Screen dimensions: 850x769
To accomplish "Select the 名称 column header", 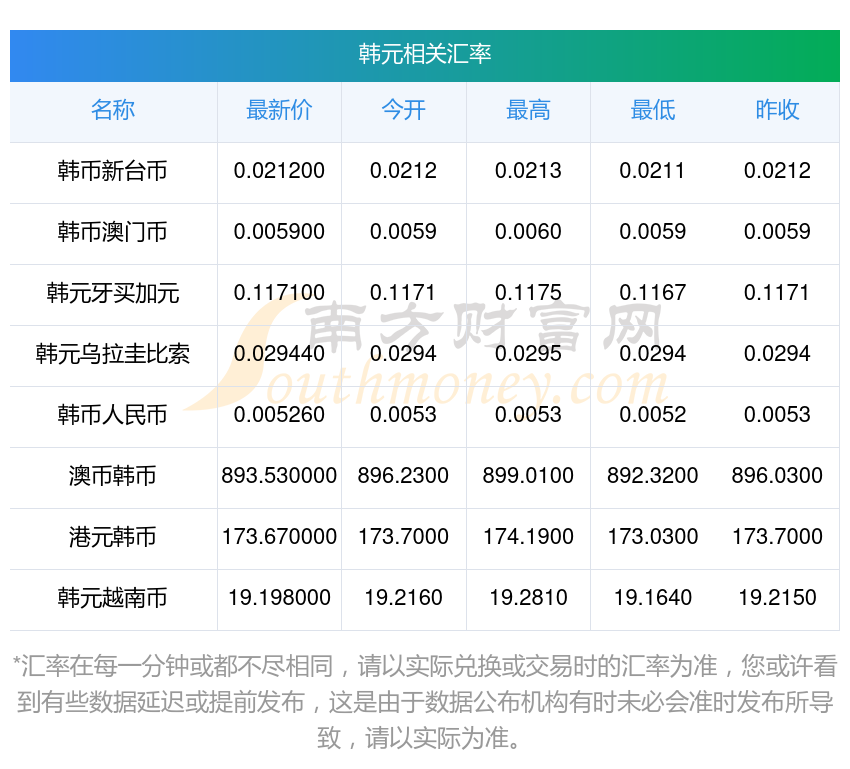I will [x=113, y=110].
